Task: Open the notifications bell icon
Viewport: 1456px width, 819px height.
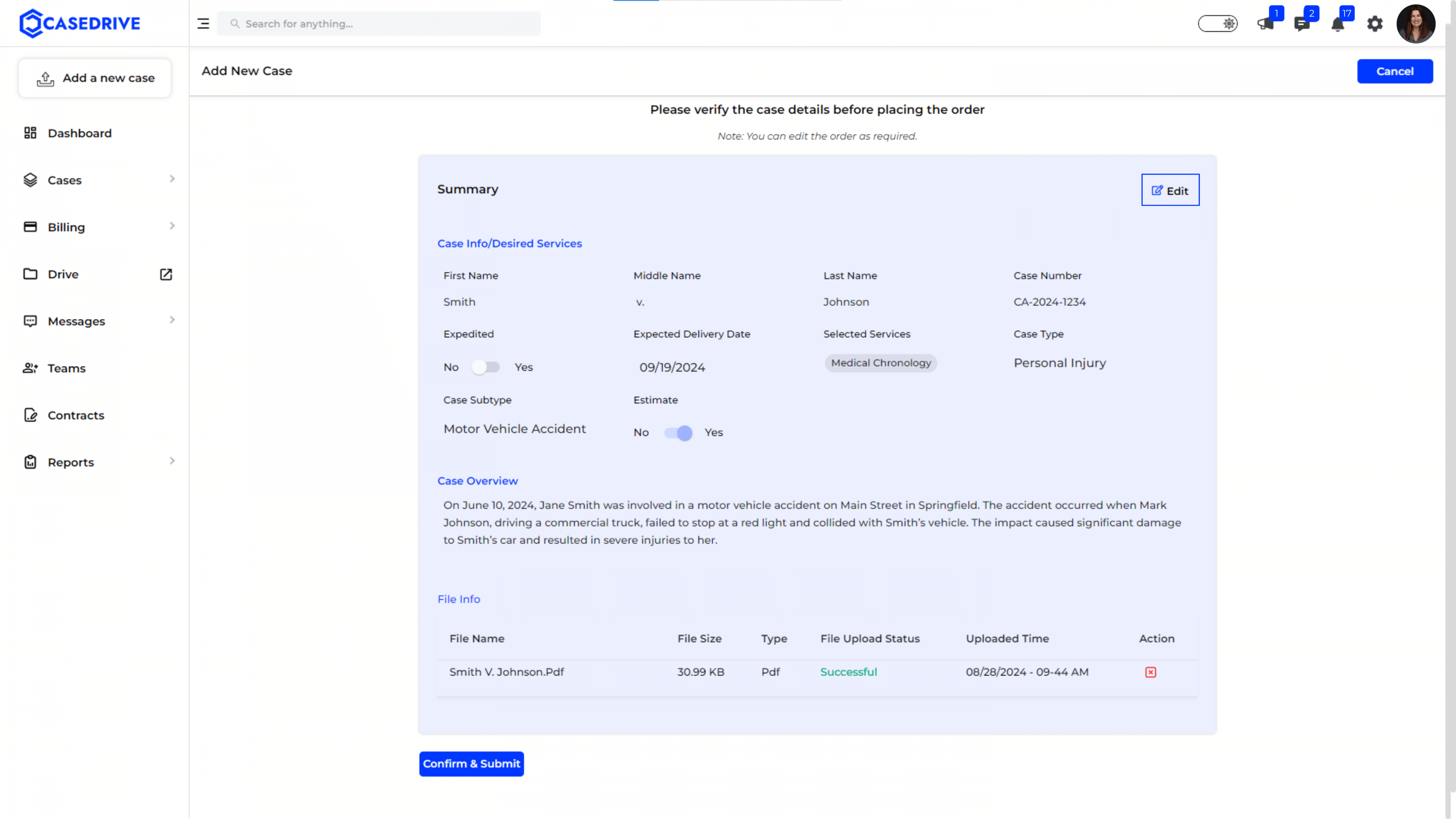Action: click(1337, 24)
